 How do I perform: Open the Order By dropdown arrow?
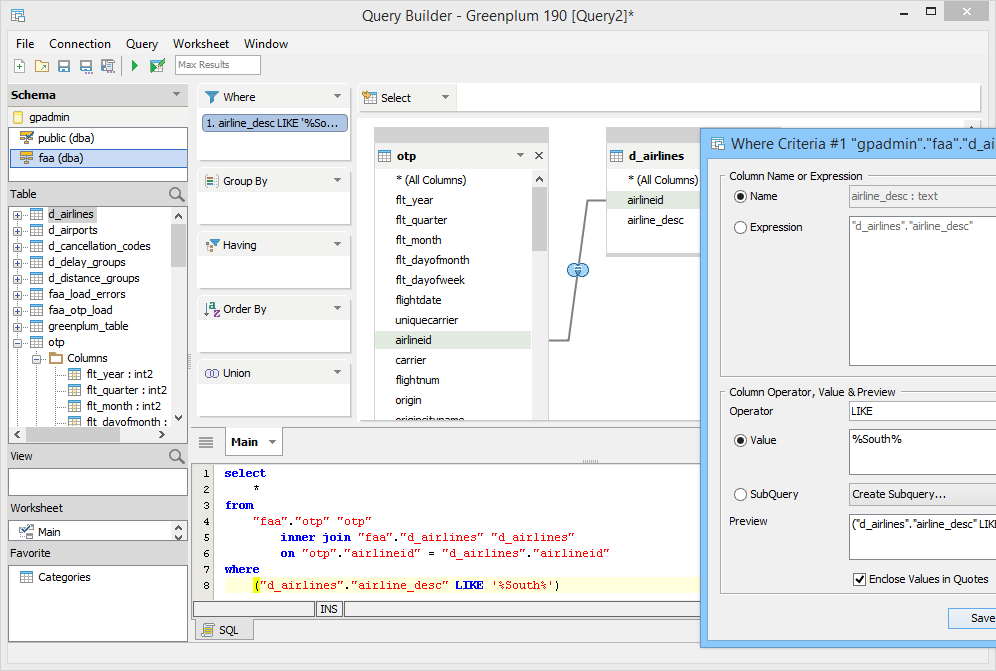coord(337,308)
